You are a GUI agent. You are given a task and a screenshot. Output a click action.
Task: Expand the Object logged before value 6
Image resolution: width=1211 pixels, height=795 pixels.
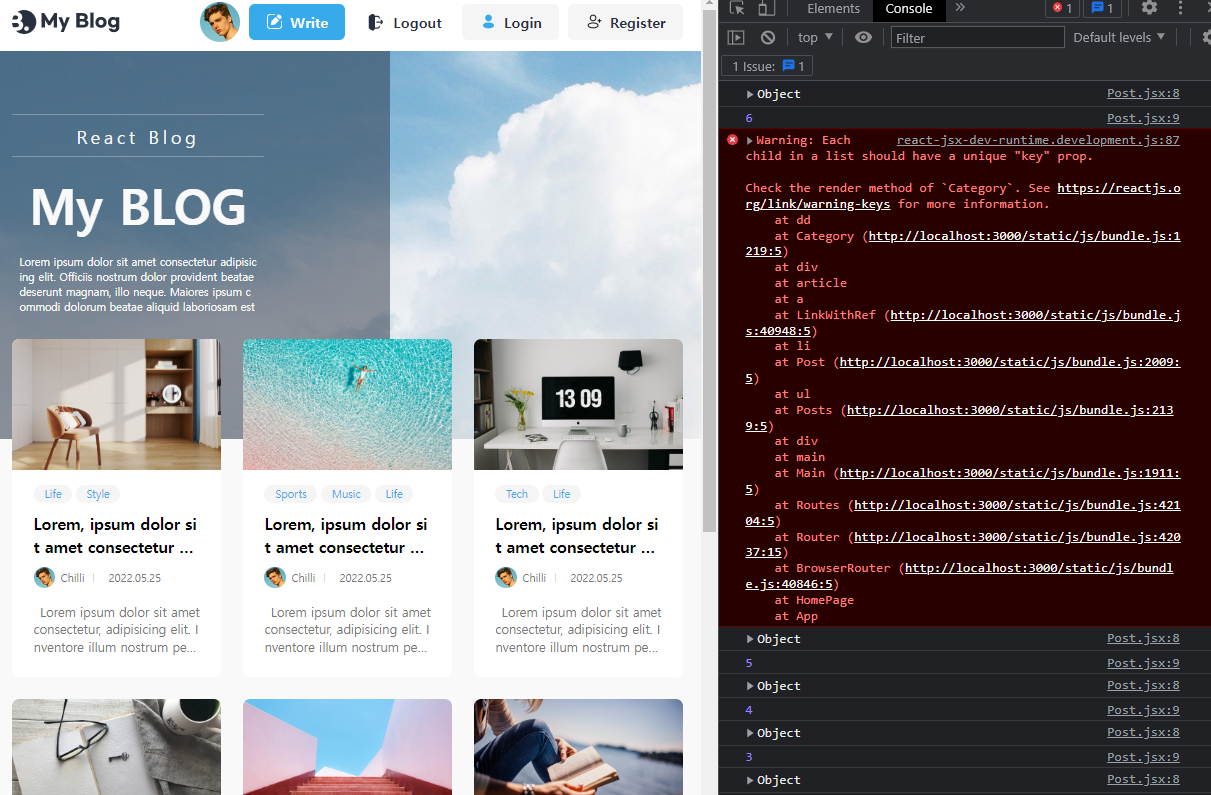751,94
